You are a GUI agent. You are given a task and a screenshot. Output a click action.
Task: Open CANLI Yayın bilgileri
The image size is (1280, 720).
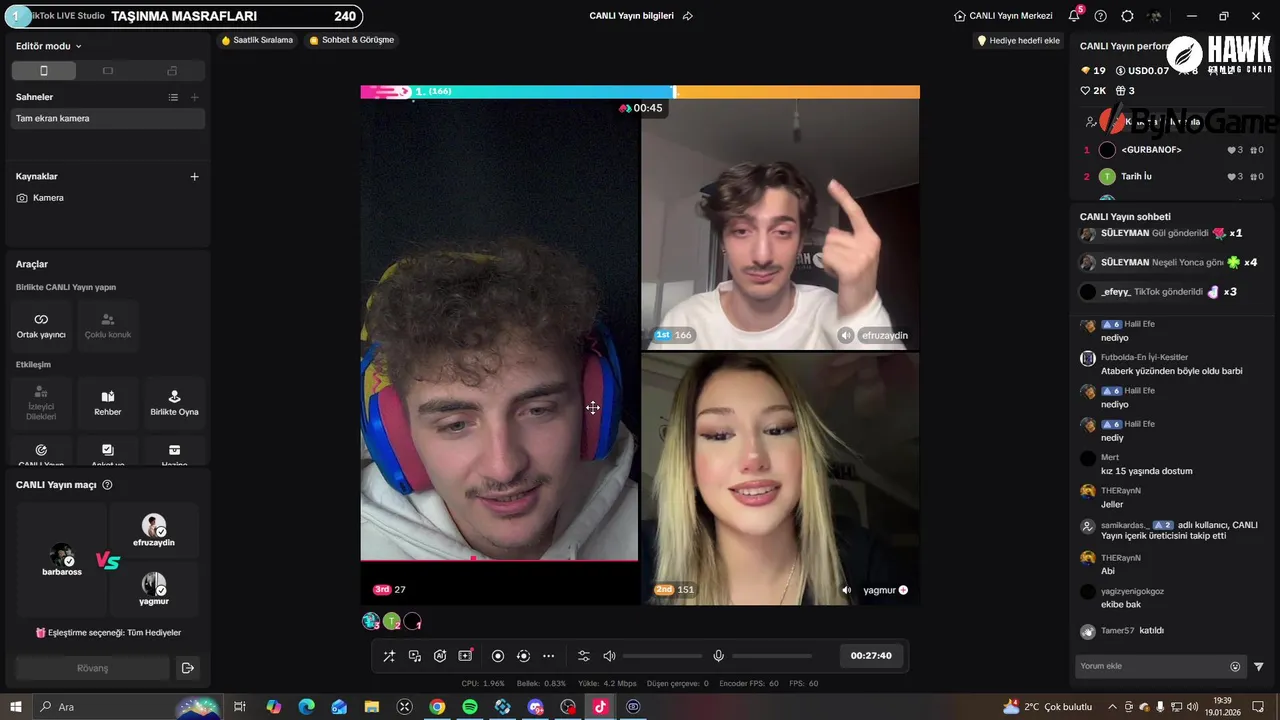pos(632,16)
